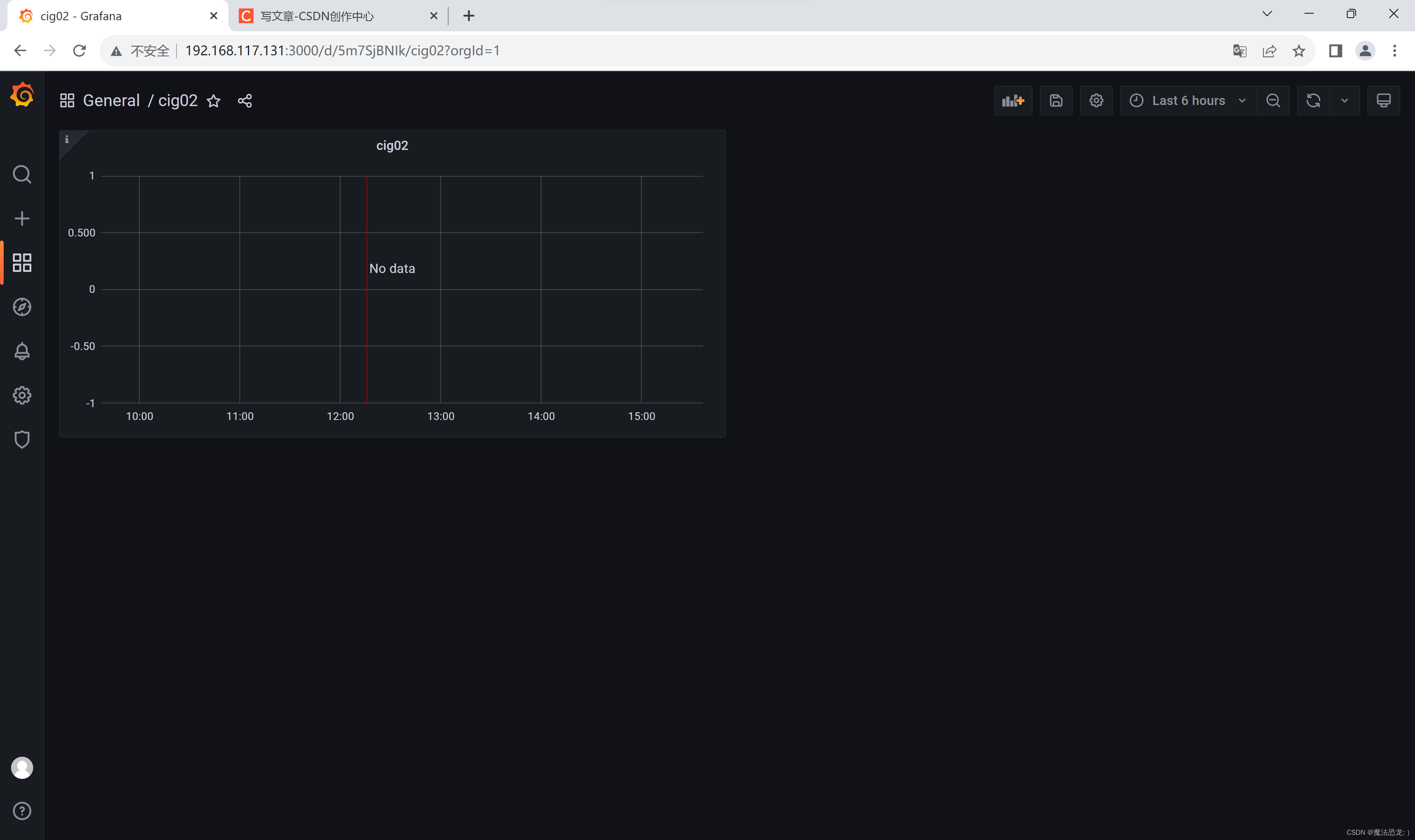
Task: Open dashboard settings gear in toolbar
Action: [x=1096, y=101]
